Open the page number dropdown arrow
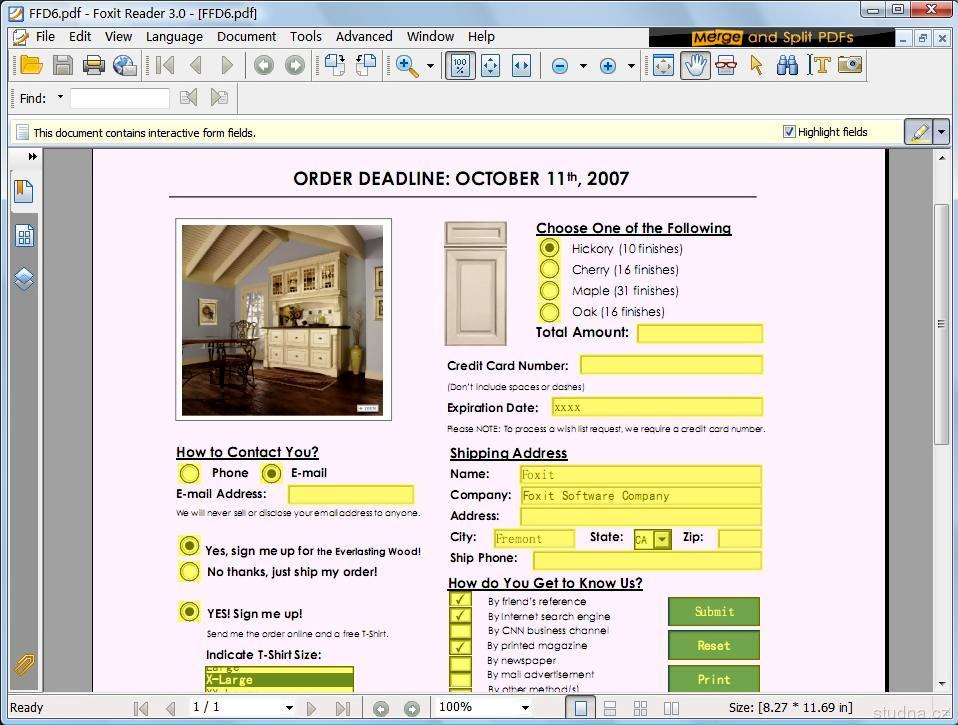This screenshot has height=725, width=958. pyautogui.click(x=289, y=708)
